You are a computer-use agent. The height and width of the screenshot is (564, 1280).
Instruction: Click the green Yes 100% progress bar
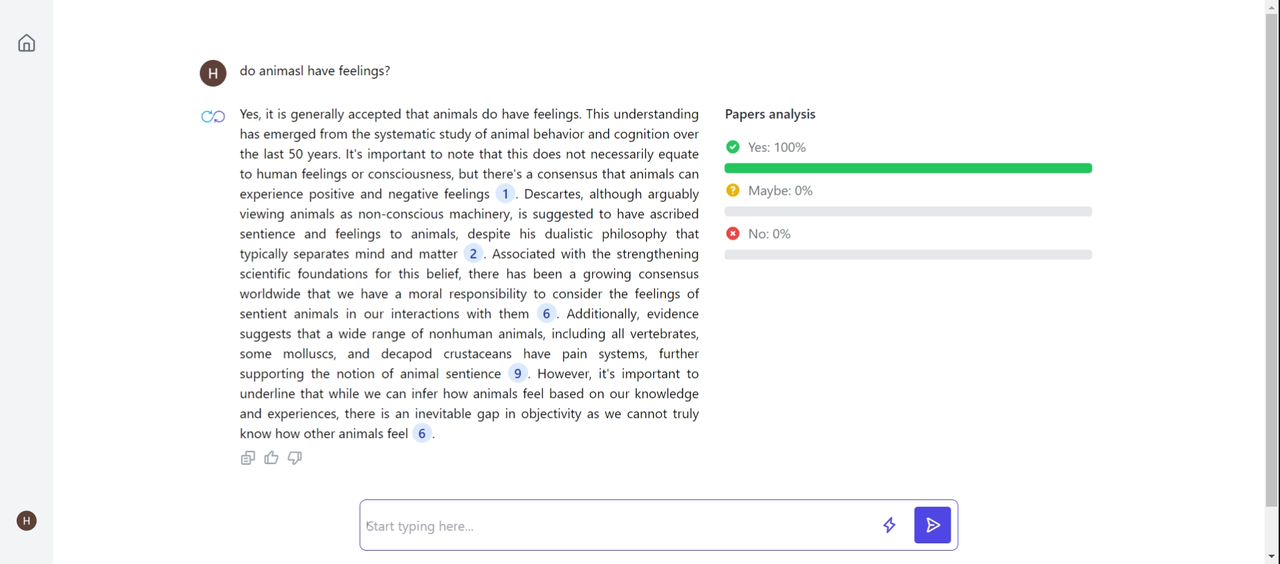pos(908,168)
